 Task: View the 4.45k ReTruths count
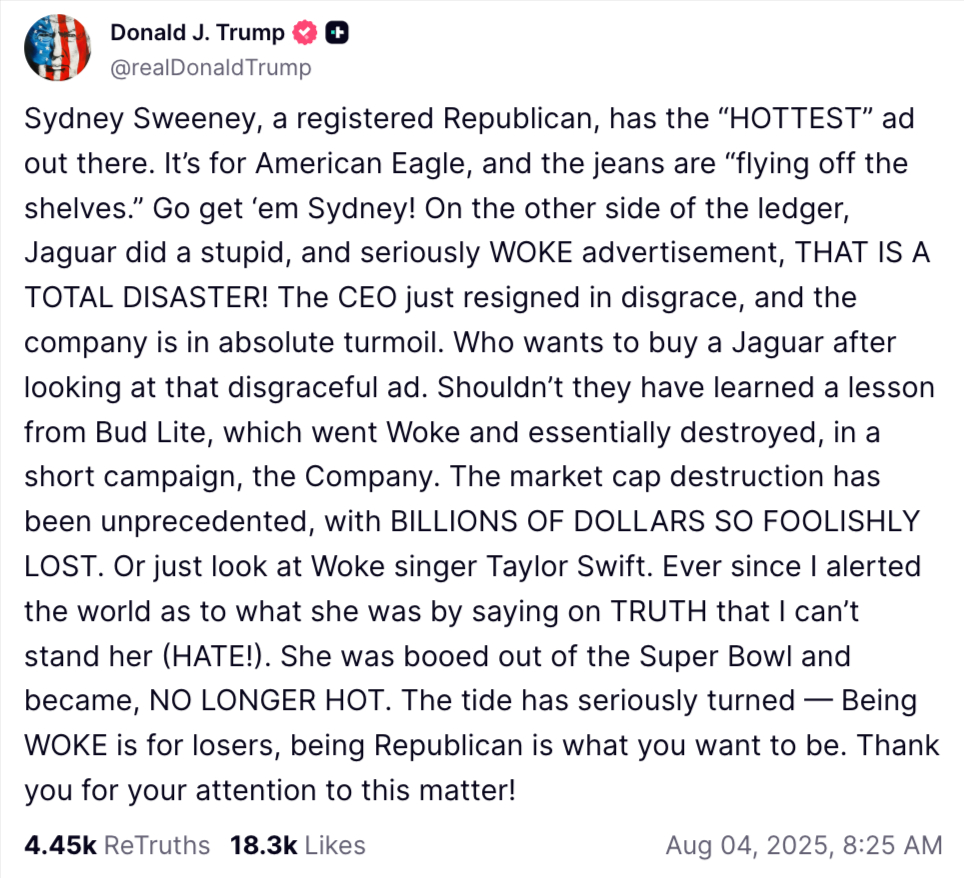click(60, 845)
